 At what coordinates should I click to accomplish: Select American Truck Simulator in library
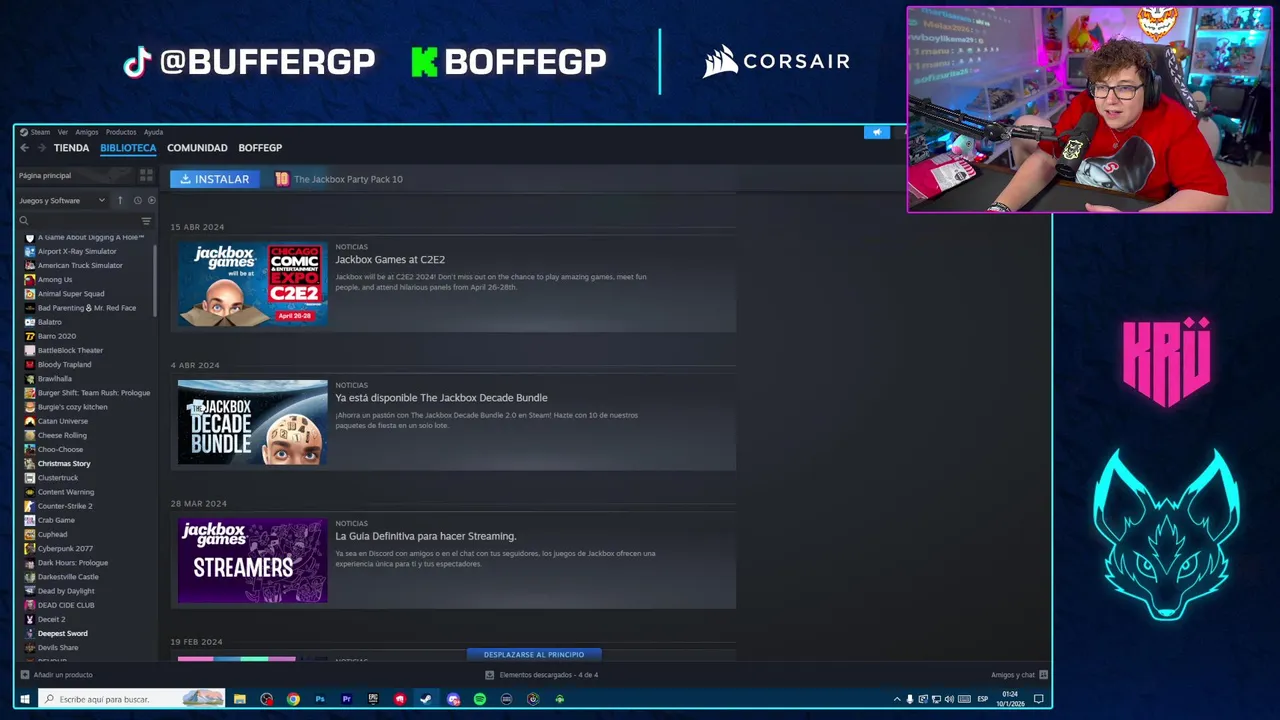click(80, 265)
